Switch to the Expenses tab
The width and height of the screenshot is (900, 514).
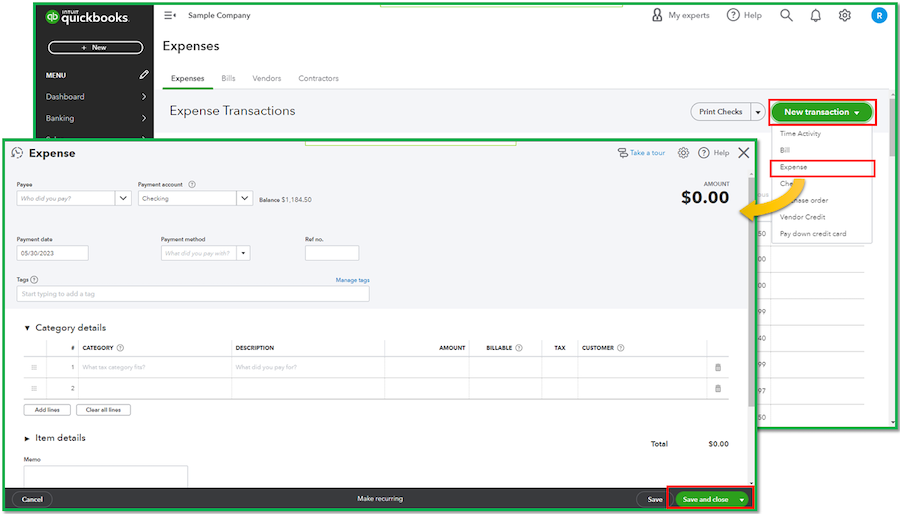(188, 79)
